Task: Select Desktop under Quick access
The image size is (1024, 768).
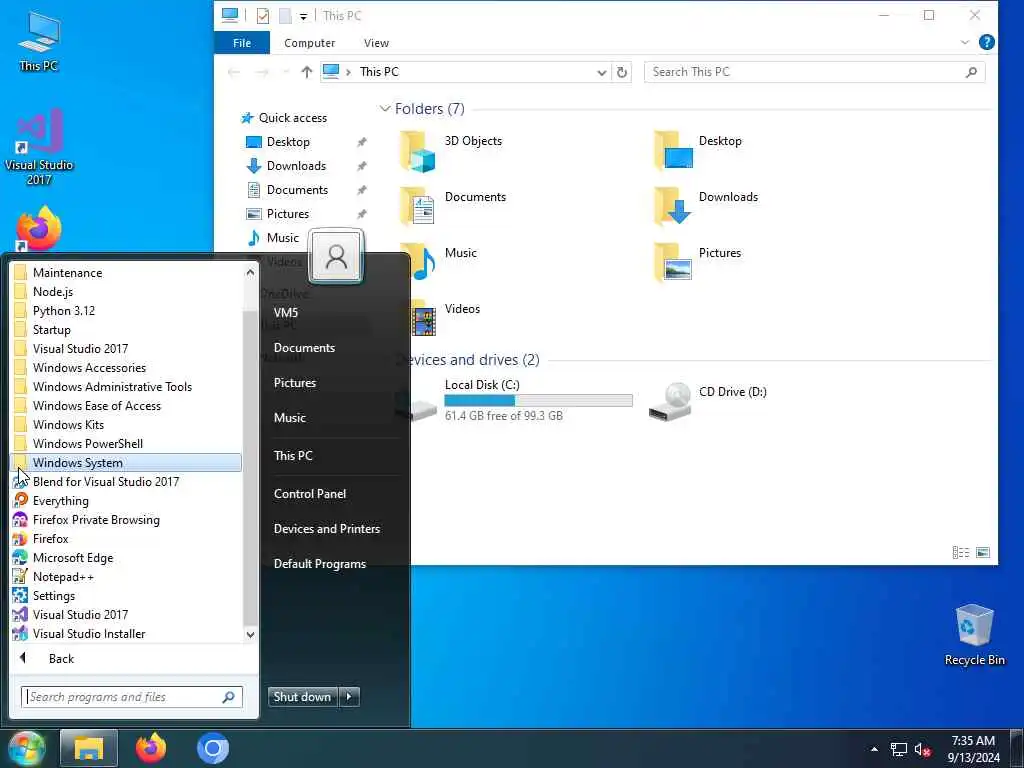Action: coord(288,142)
